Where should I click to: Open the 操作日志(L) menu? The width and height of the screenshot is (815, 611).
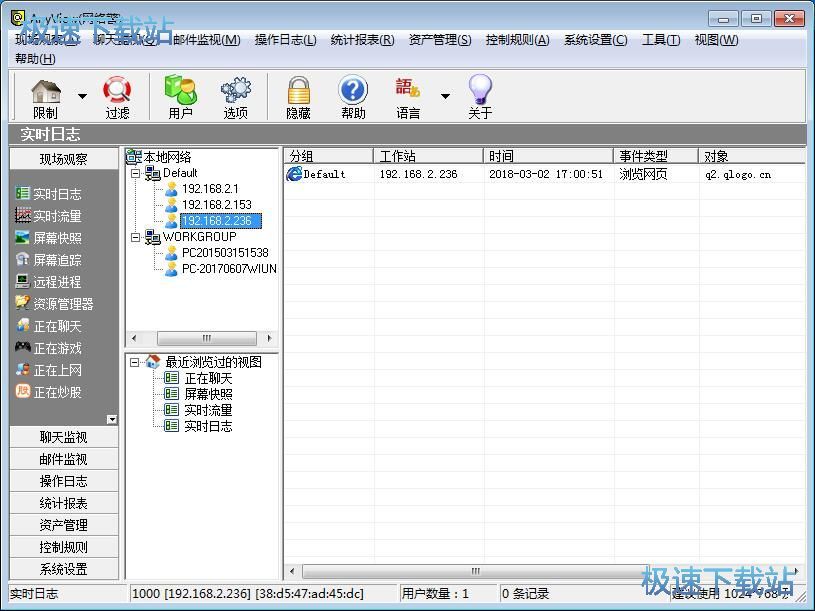point(285,40)
